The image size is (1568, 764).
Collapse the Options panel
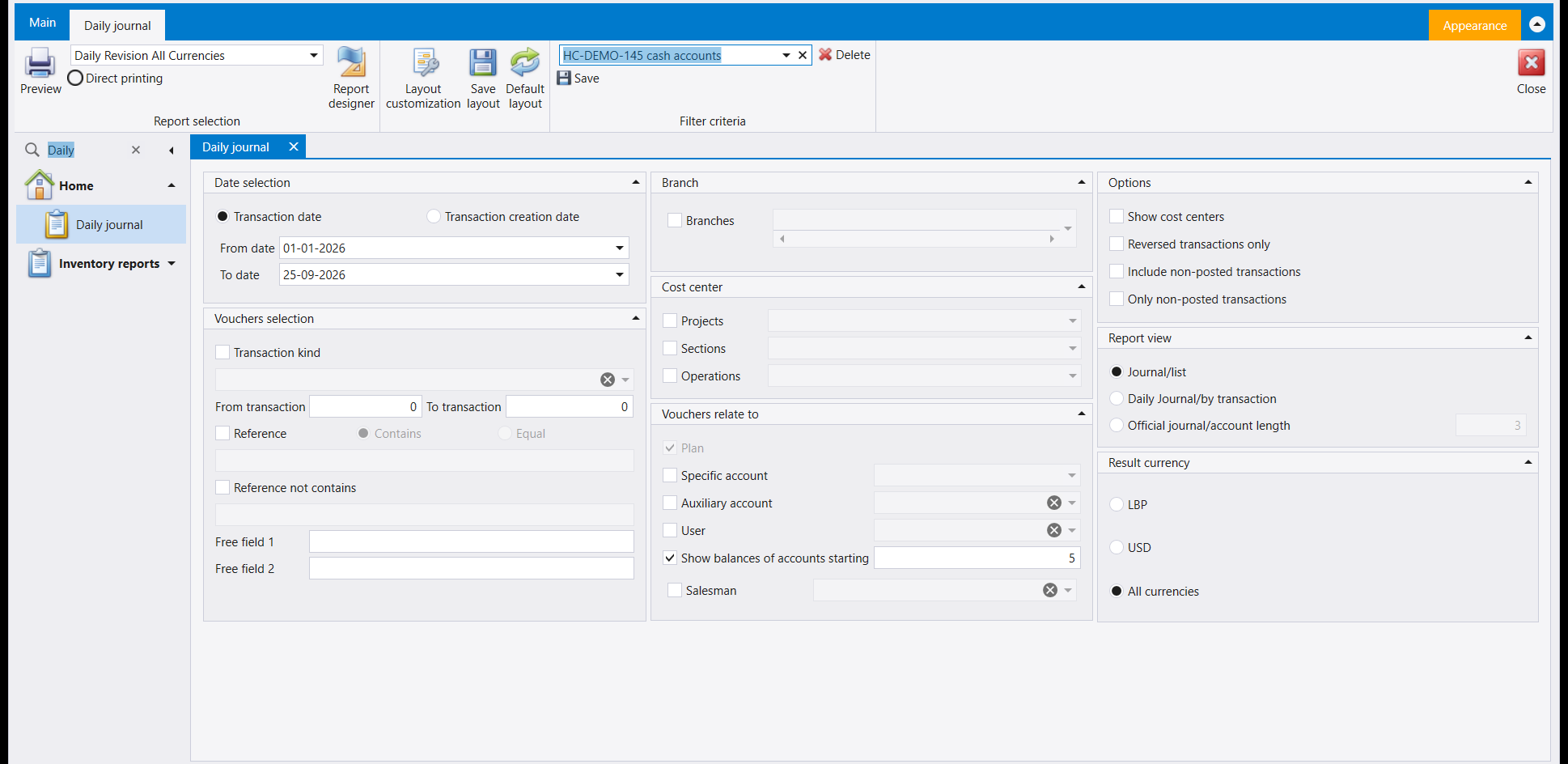click(x=1528, y=182)
